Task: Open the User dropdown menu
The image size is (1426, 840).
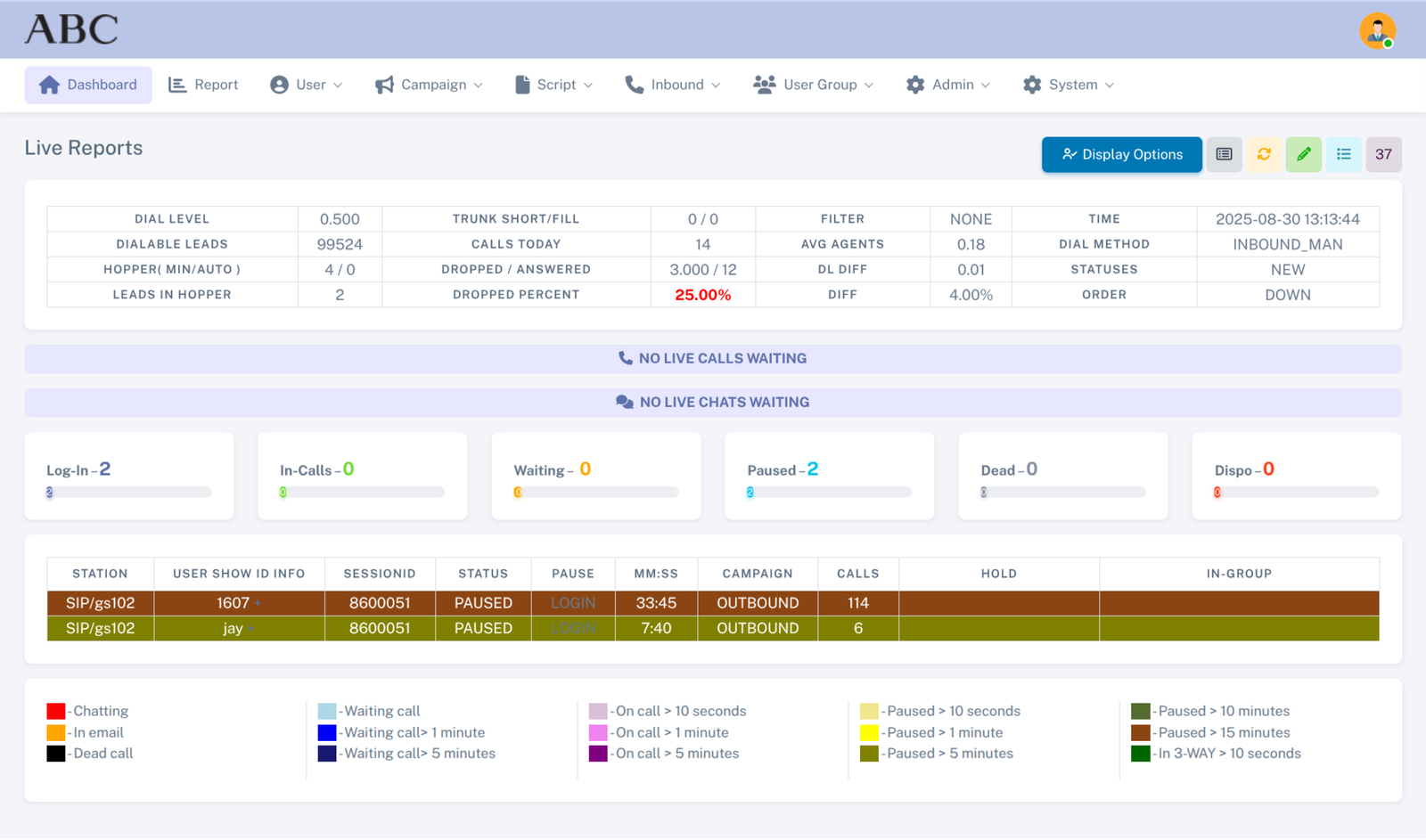Action: tap(307, 84)
